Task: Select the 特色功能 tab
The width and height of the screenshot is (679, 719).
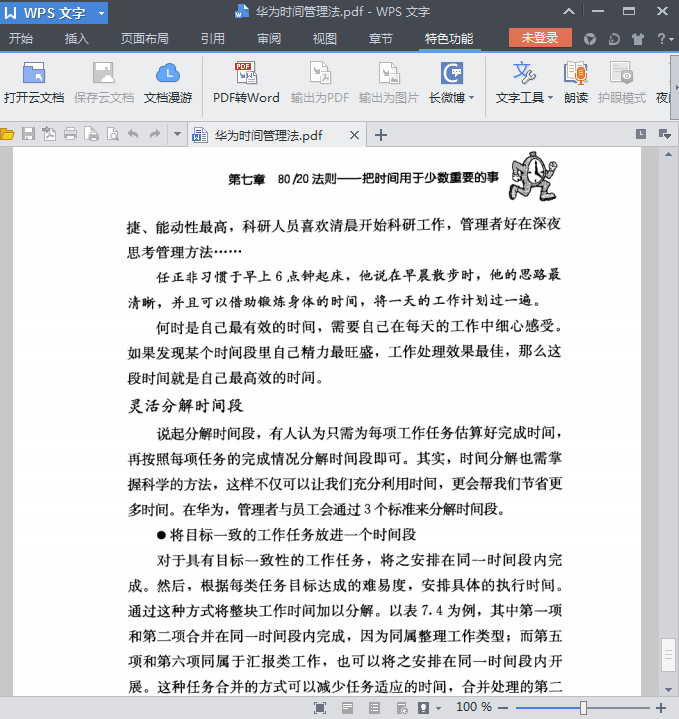Action: tap(449, 39)
